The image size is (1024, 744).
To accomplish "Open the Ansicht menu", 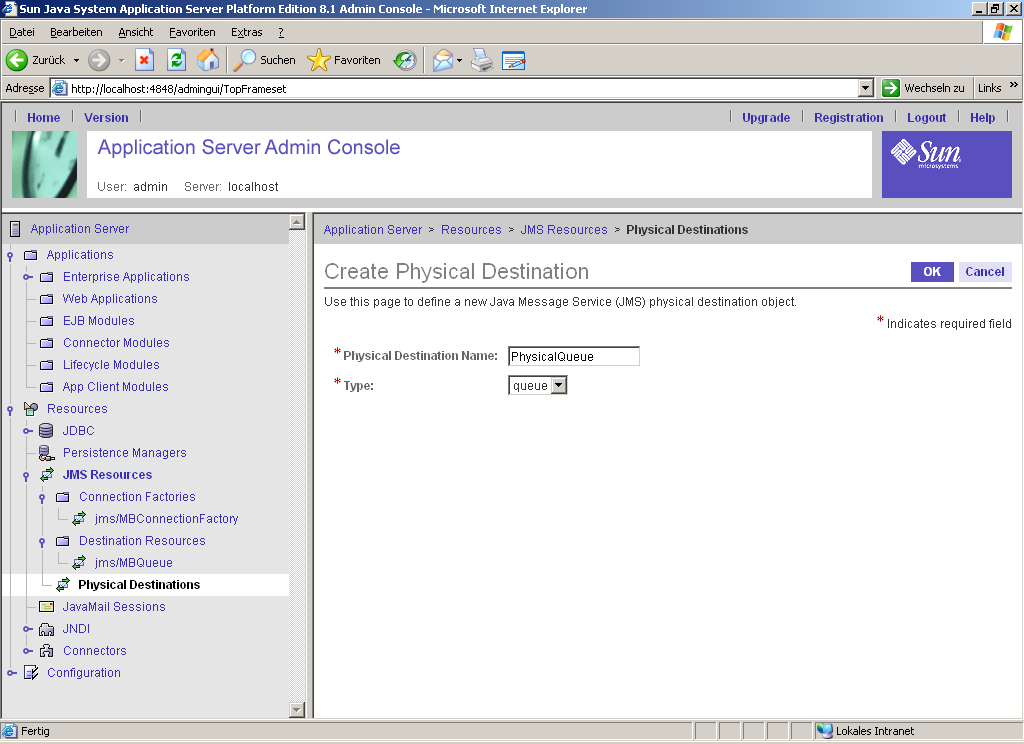I will click(136, 32).
